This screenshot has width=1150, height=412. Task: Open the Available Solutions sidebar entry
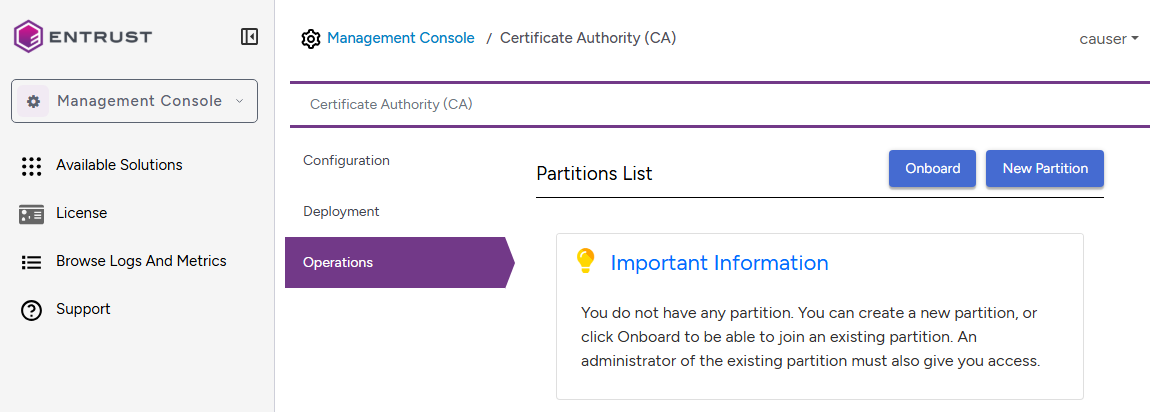coord(119,165)
